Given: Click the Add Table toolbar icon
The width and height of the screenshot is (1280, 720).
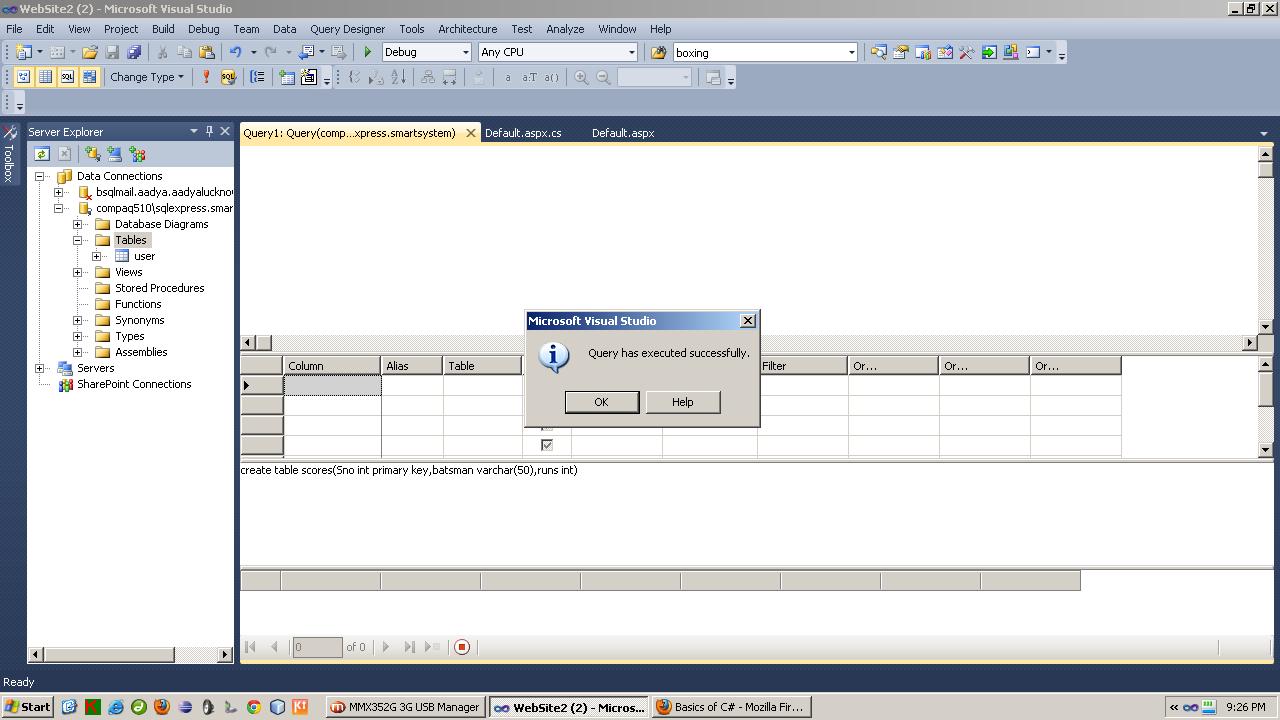Looking at the screenshot, I should [287, 77].
